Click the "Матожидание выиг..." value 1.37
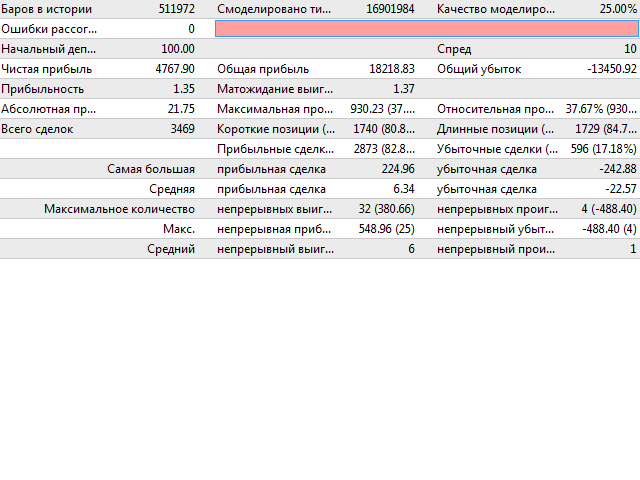The height and width of the screenshot is (480, 640). coord(404,89)
